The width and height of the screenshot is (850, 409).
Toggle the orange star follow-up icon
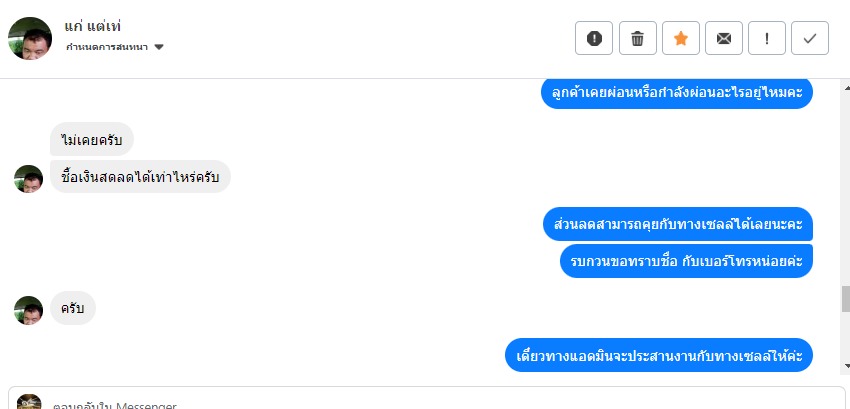(680, 38)
